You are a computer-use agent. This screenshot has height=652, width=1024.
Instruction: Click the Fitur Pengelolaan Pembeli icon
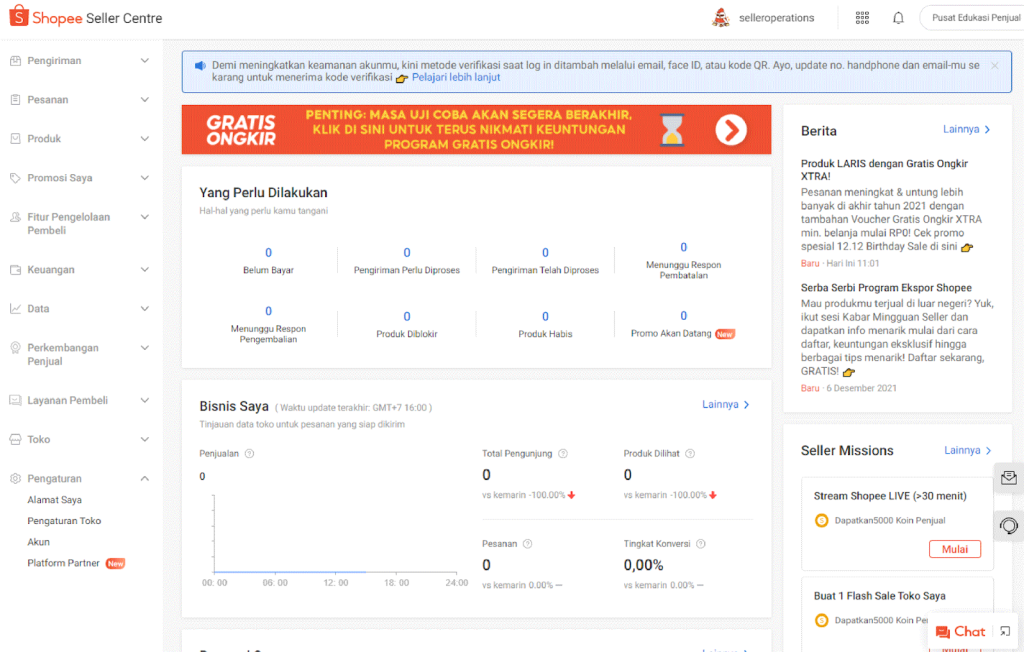coord(16,217)
